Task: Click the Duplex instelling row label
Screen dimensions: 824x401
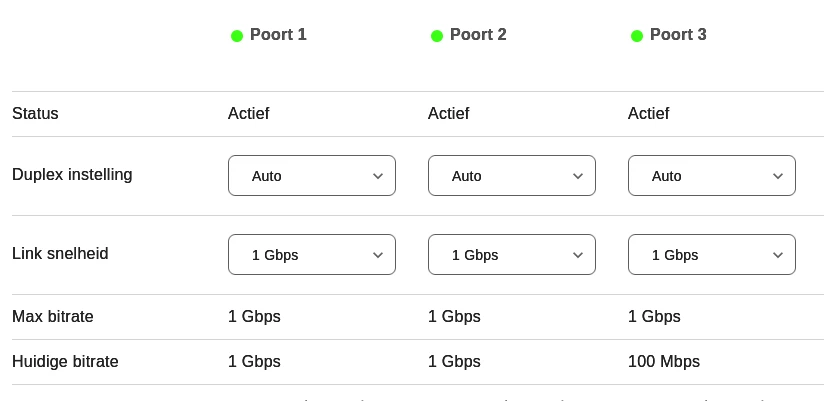Action: [72, 175]
